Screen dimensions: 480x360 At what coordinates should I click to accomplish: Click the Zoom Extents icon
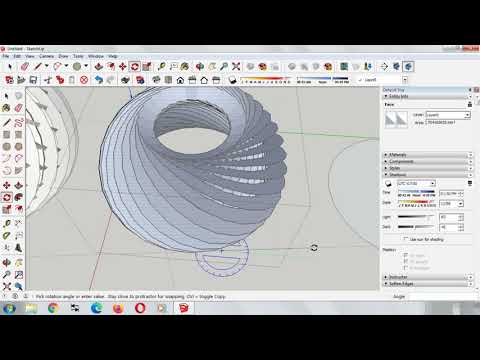click(236, 67)
